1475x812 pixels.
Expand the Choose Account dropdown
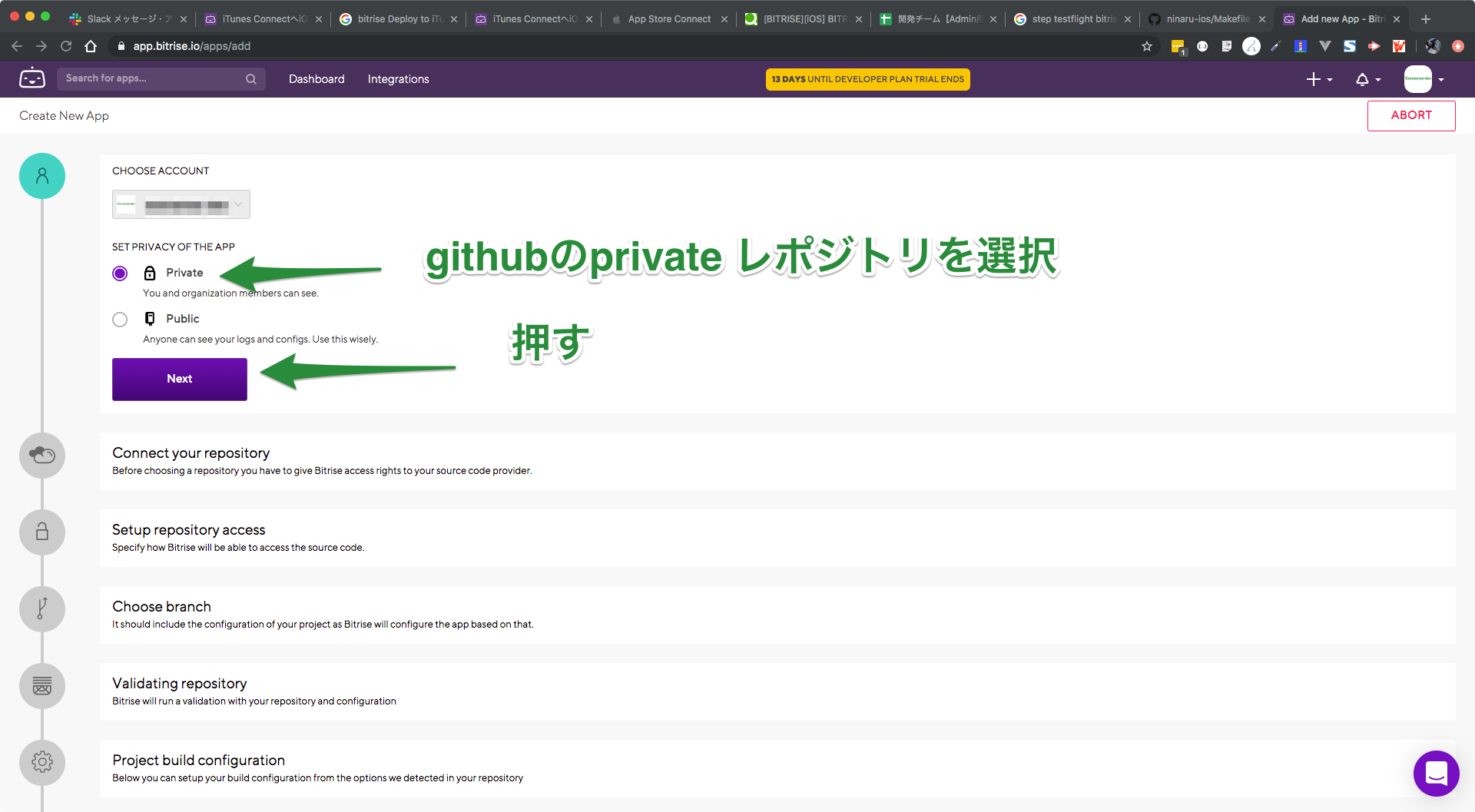click(181, 204)
